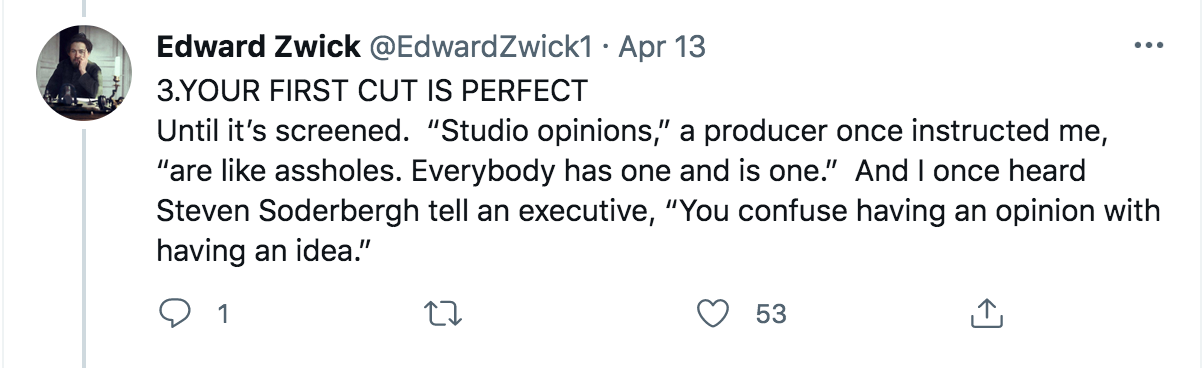Image resolution: width=1202 pixels, height=368 pixels.
Task: Click Edward Zwick's profile avatar
Action: [x=84, y=72]
